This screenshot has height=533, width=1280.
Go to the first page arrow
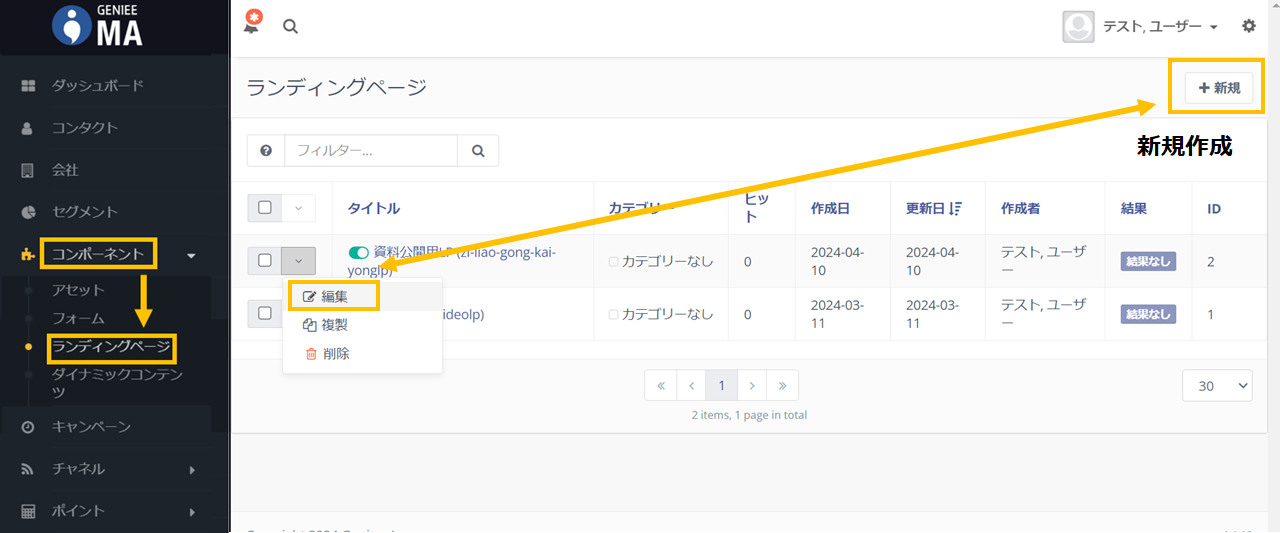tap(661, 385)
